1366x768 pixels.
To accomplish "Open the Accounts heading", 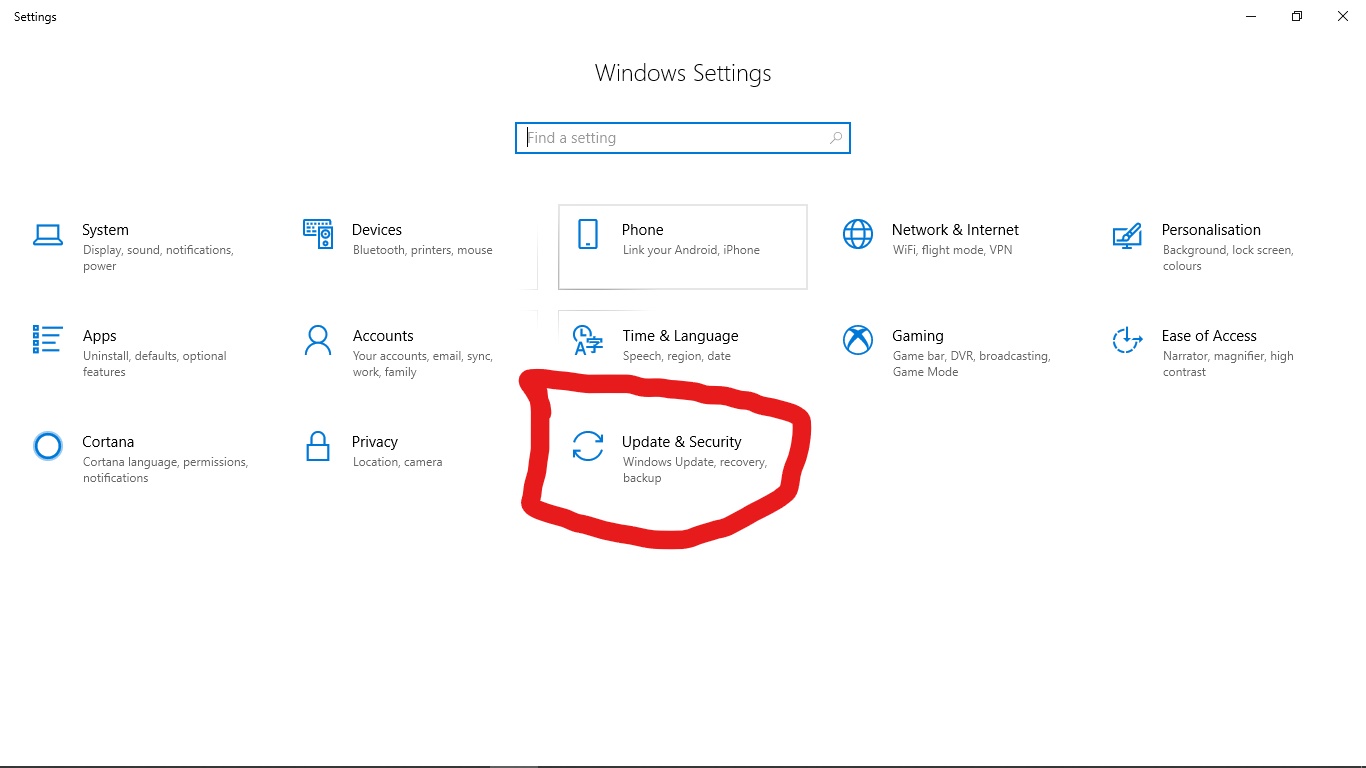I will click(x=383, y=336).
